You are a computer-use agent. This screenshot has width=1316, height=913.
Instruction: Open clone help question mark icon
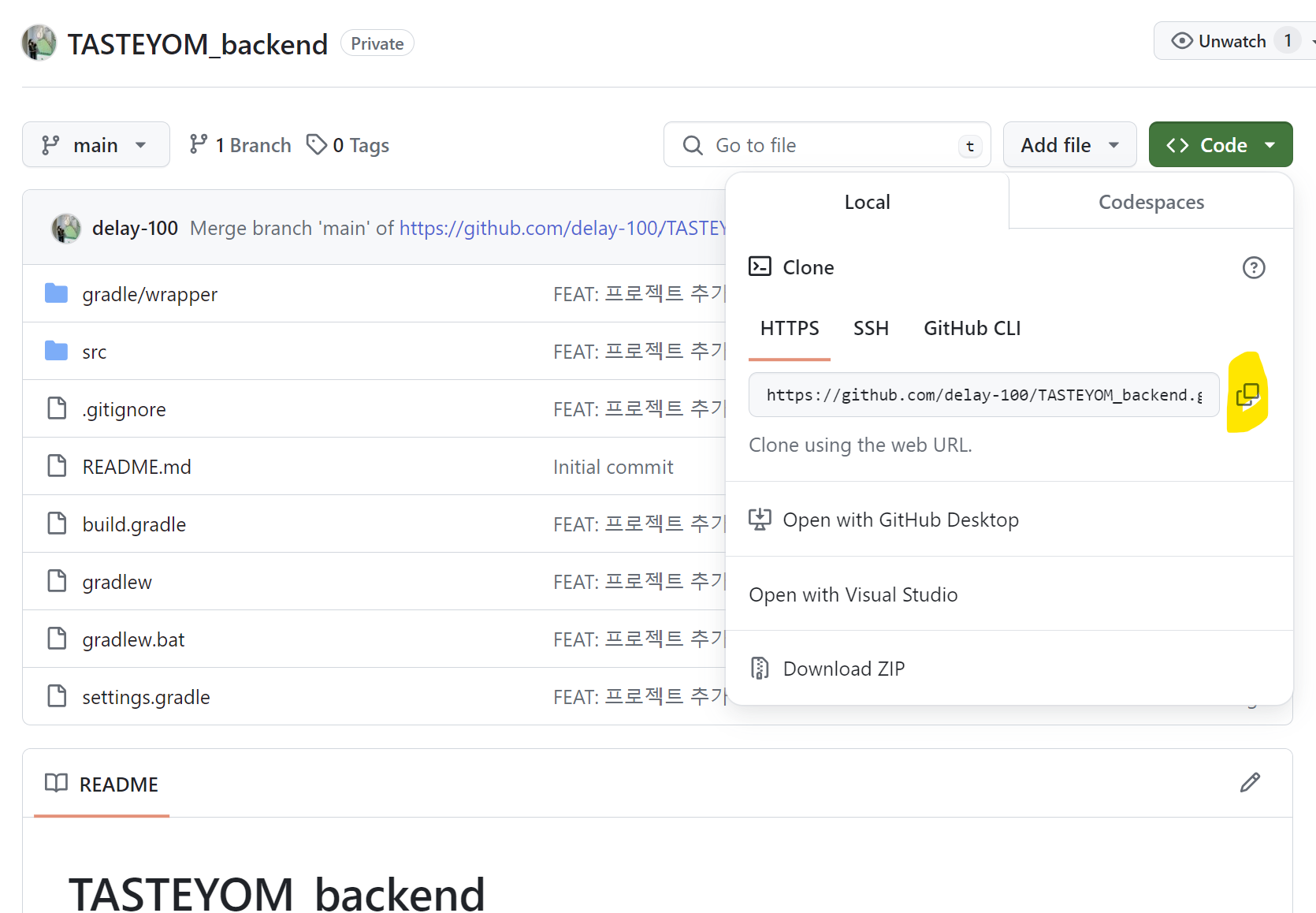[x=1253, y=268]
